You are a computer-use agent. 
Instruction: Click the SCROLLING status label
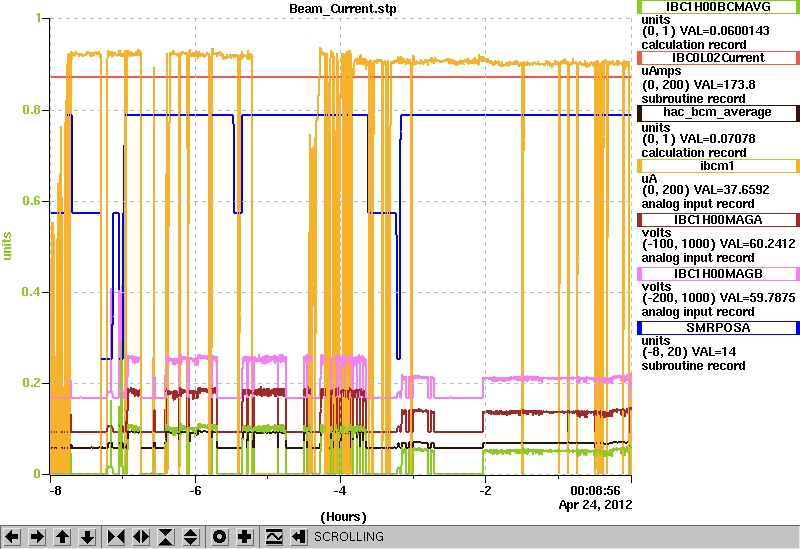click(349, 537)
